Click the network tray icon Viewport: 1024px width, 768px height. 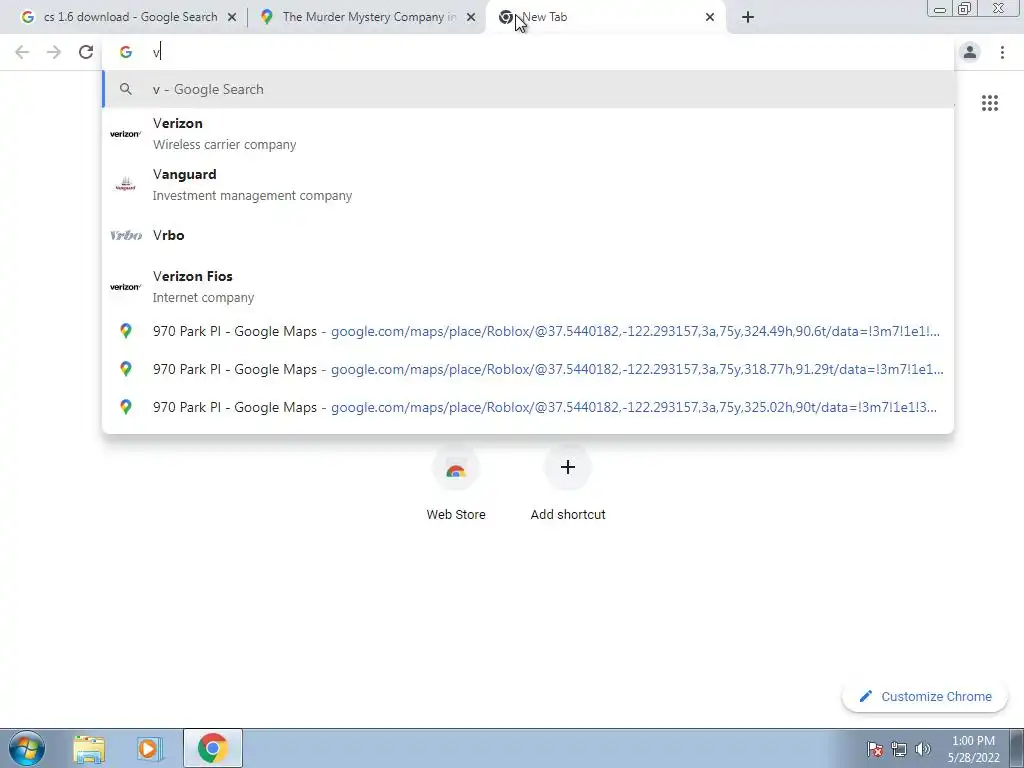899,748
